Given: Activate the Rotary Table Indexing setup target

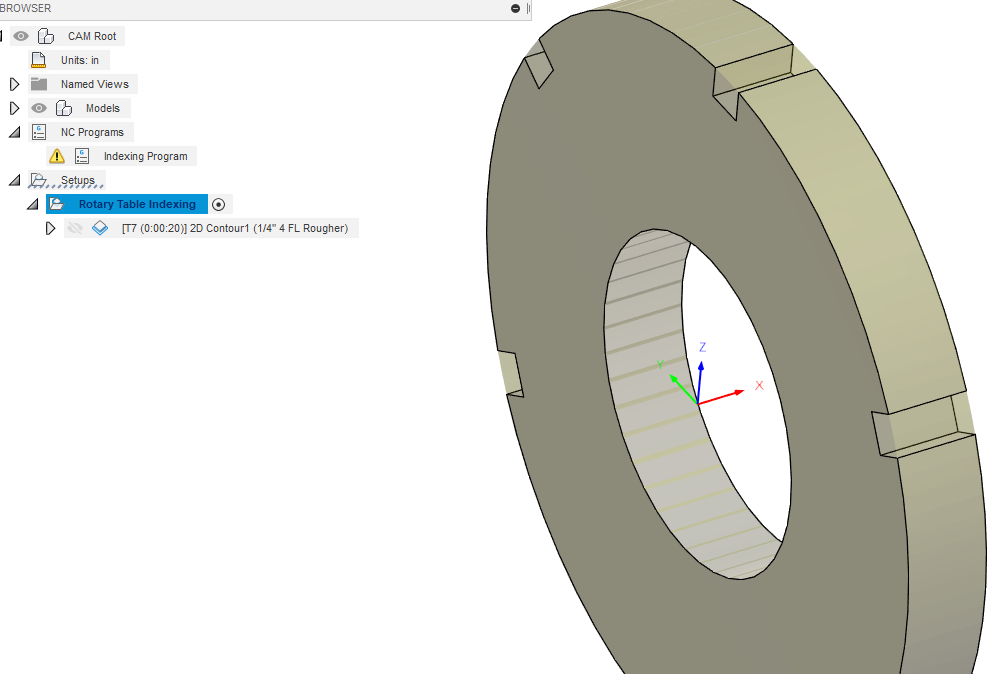Looking at the screenshot, I should pyautogui.click(x=218, y=203).
